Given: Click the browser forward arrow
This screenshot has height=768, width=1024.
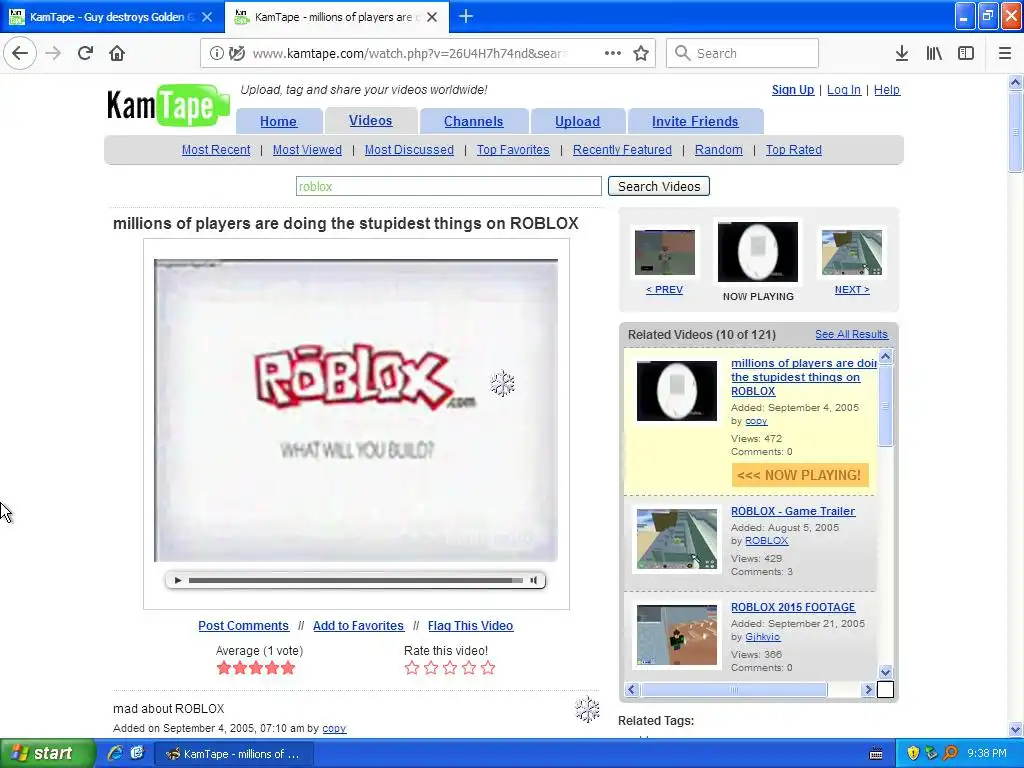Looking at the screenshot, I should coord(54,53).
